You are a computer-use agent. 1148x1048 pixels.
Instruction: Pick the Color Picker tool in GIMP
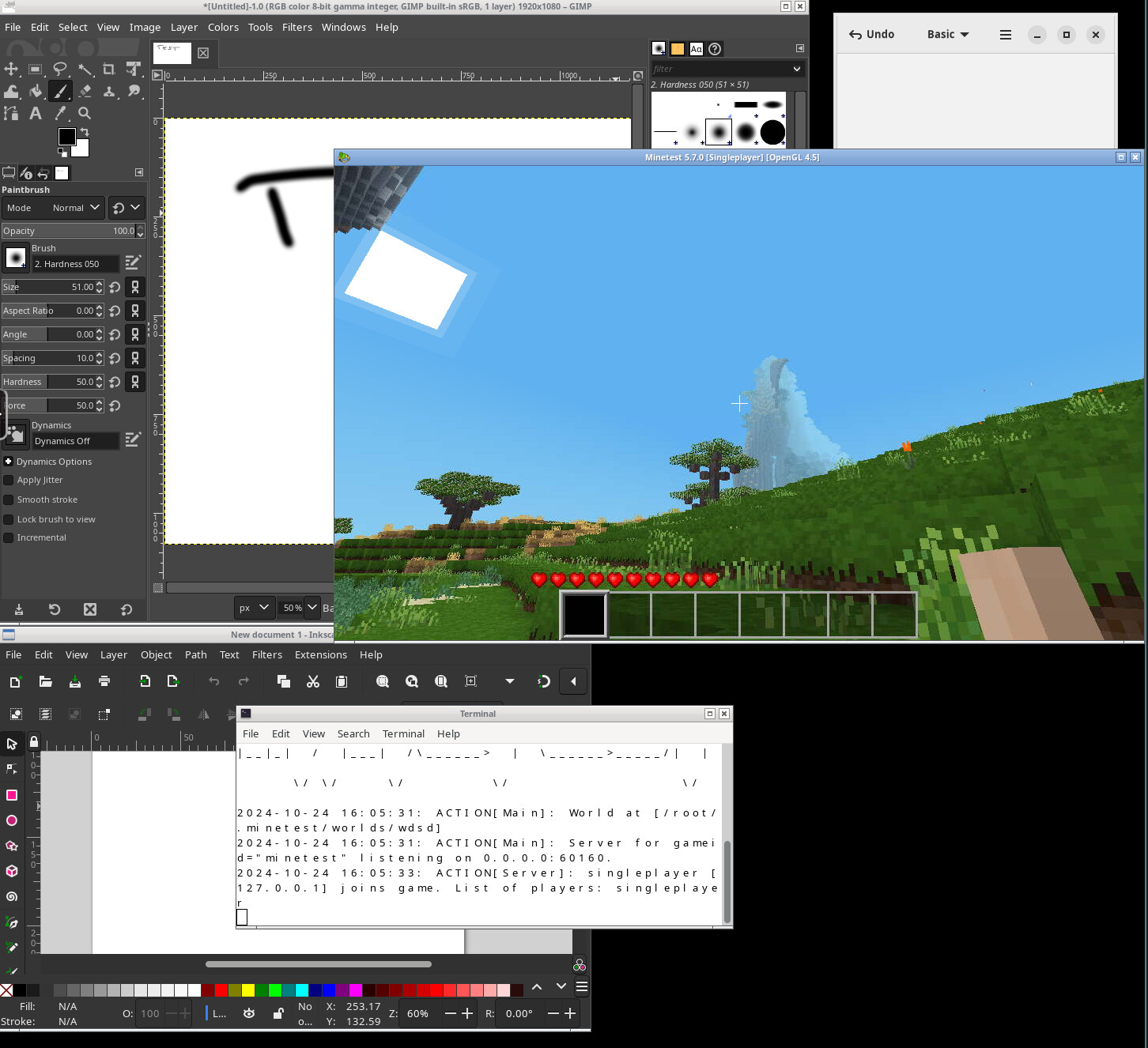tap(60, 113)
